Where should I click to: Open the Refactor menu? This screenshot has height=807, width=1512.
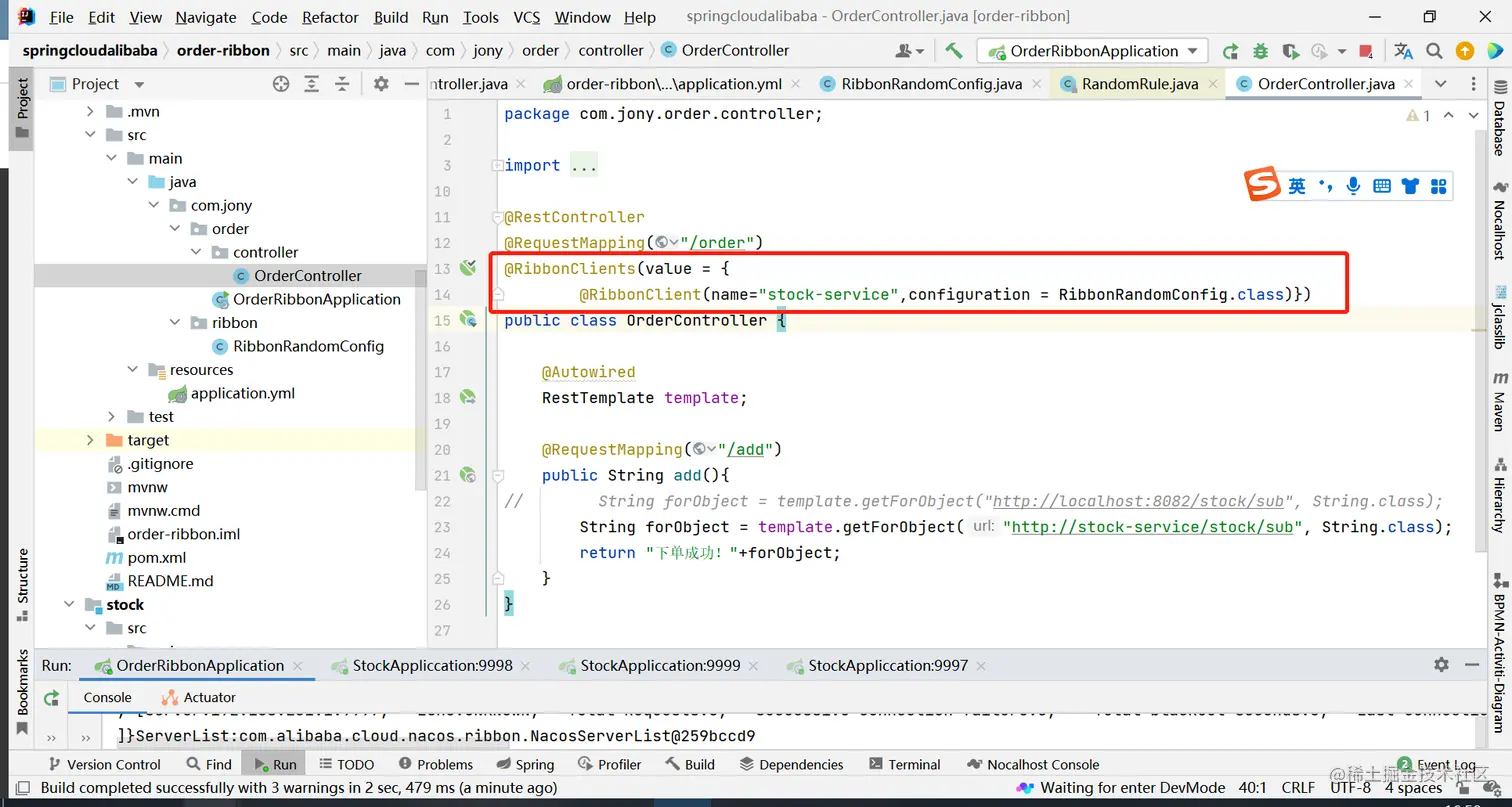[x=330, y=17]
